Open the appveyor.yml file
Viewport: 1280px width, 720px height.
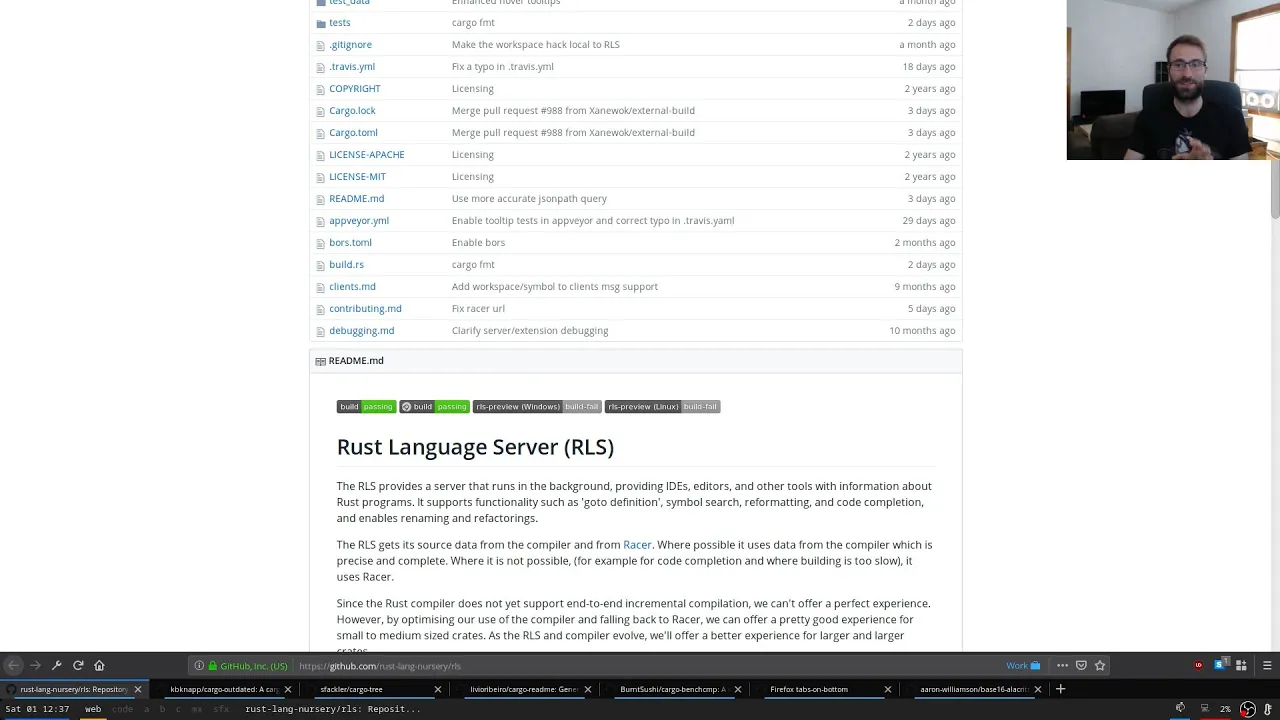click(x=359, y=220)
